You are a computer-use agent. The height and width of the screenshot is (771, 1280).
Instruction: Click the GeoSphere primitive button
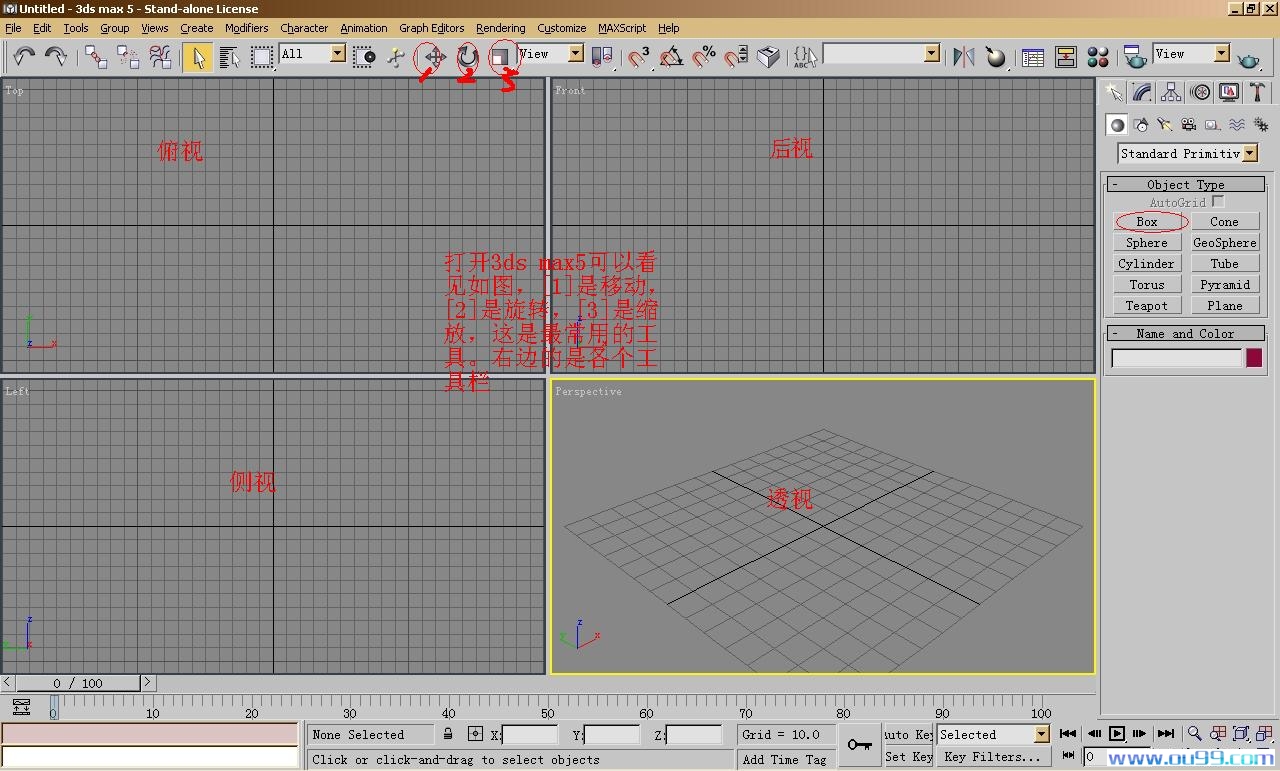click(1225, 243)
